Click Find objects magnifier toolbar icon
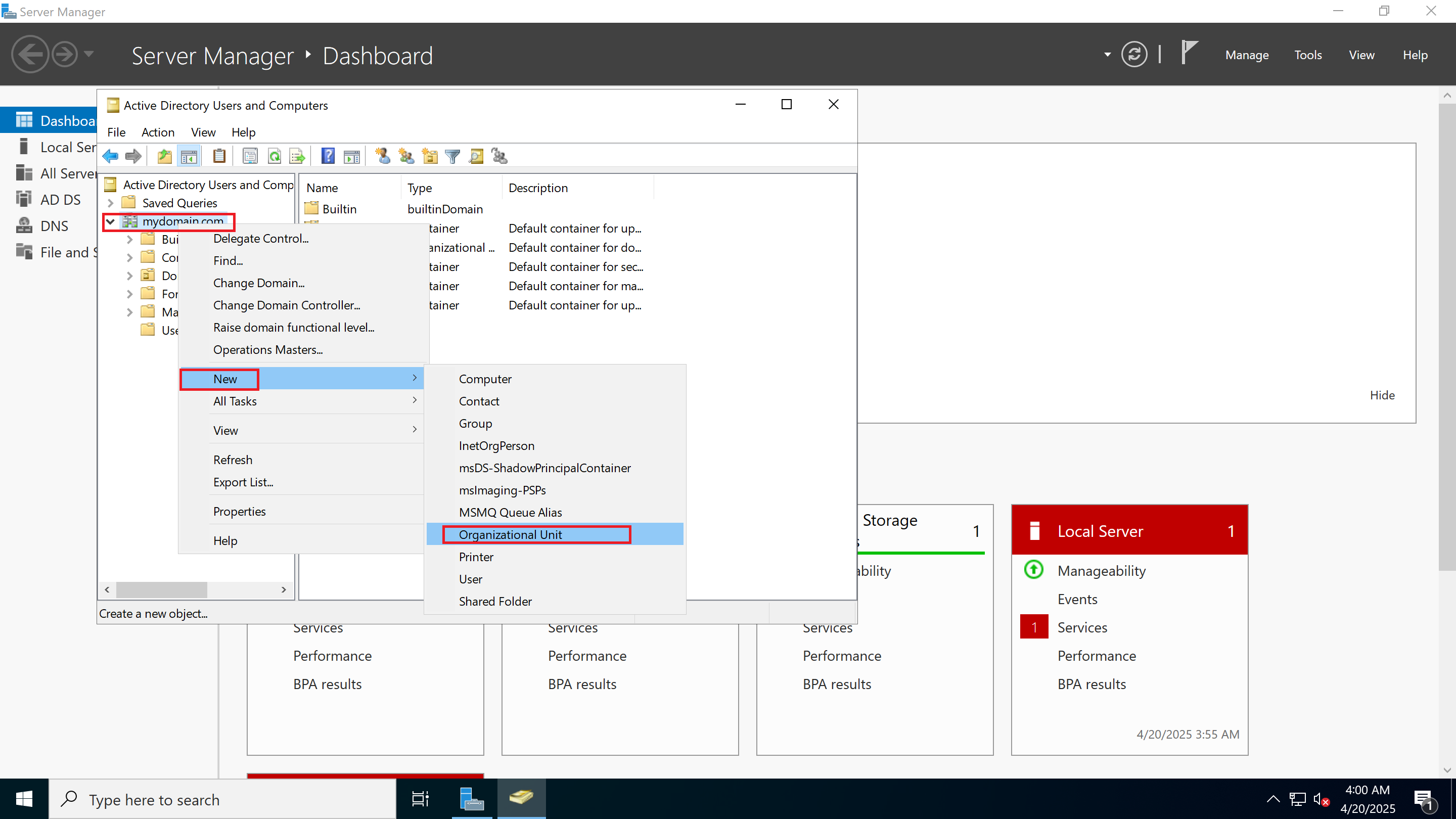Screen dimensions: 1456x819 [476, 156]
